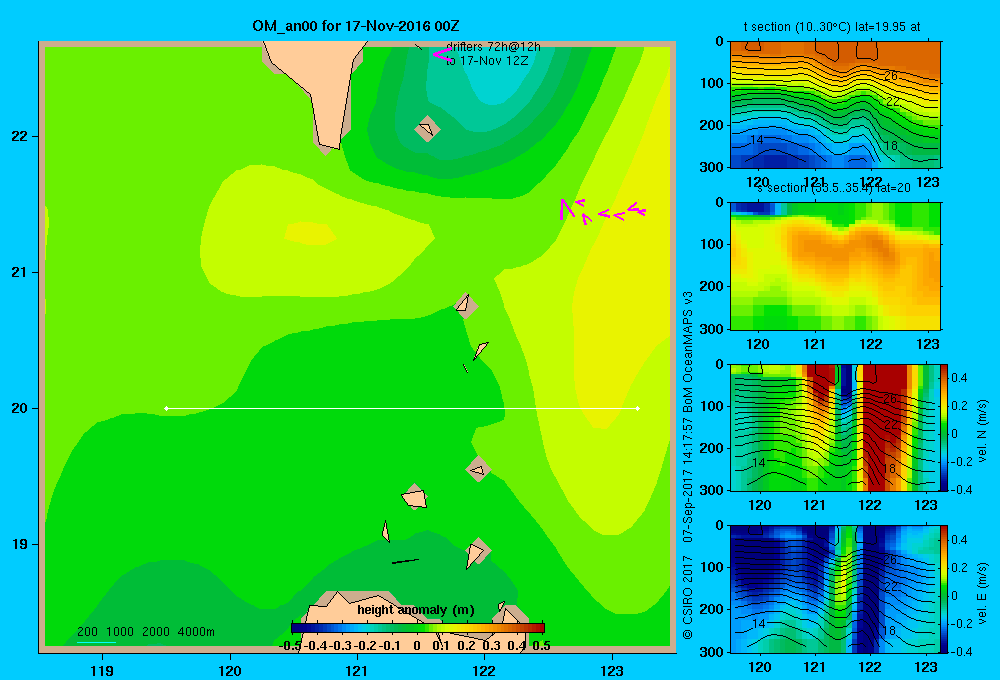Image resolution: width=1000 pixels, height=680 pixels.
Task: Click longitude "123" under eastward velocity section
Action: (926, 667)
